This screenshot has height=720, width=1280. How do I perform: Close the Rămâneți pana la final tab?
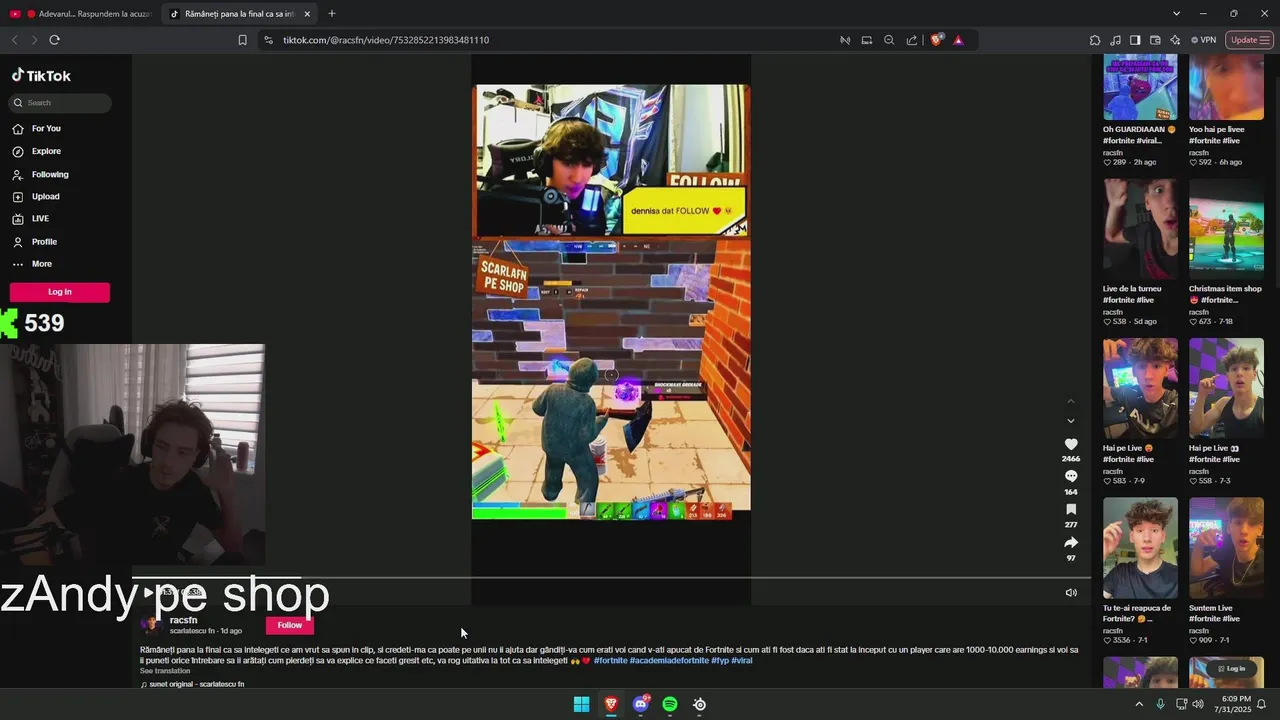tap(307, 14)
